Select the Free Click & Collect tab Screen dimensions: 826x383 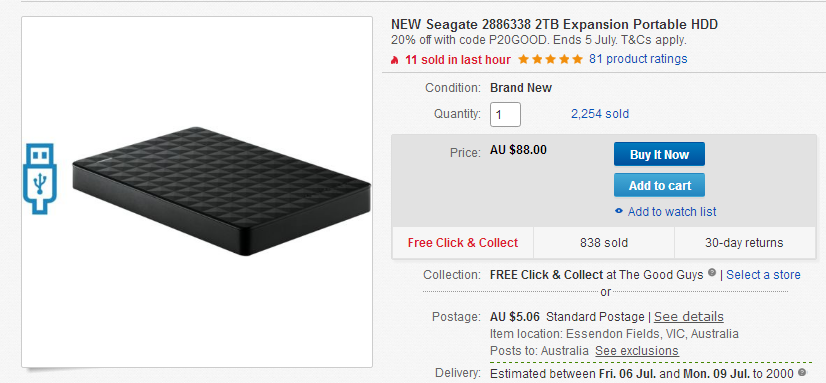click(x=463, y=243)
